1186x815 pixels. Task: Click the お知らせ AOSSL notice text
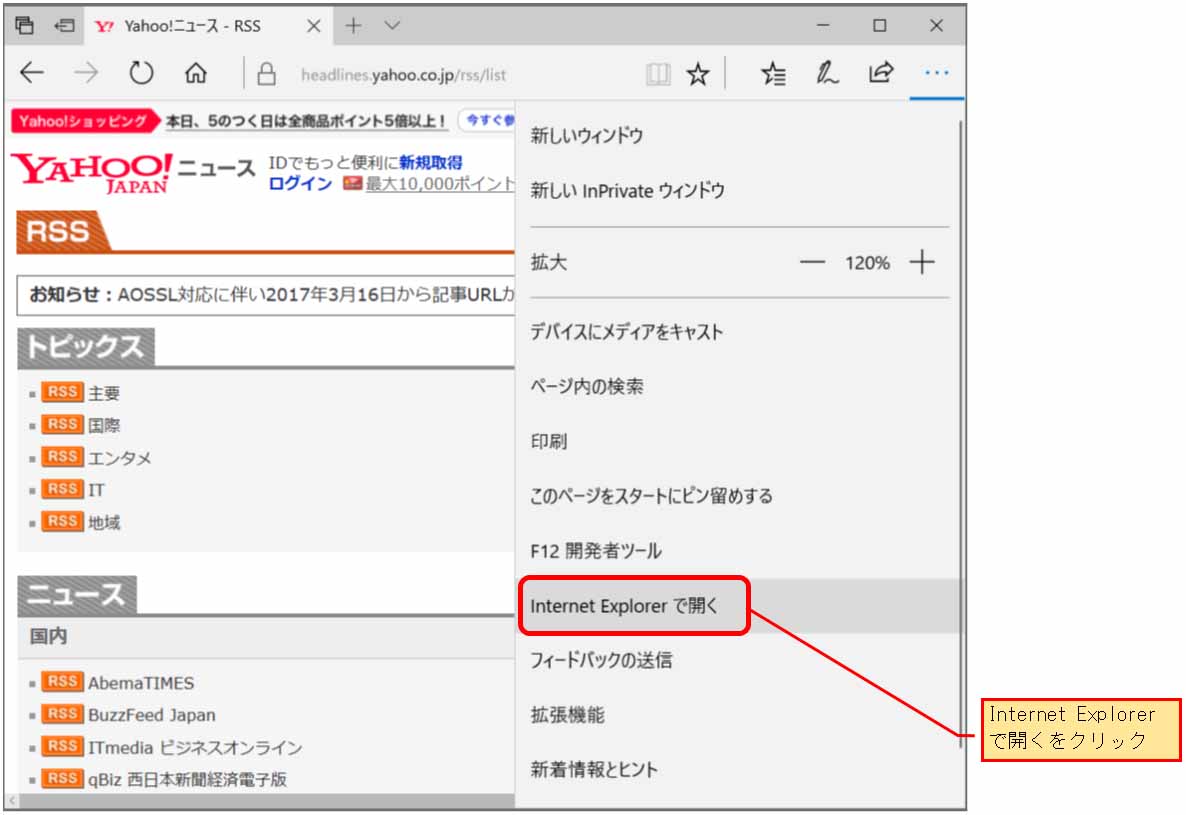tap(271, 294)
